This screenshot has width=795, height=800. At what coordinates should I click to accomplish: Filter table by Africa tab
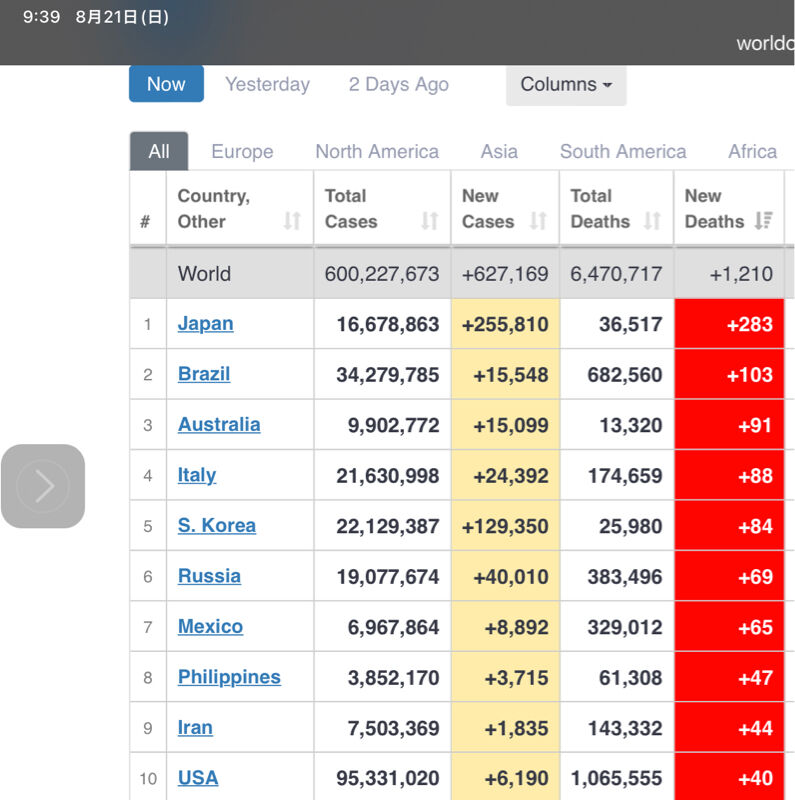tap(752, 152)
